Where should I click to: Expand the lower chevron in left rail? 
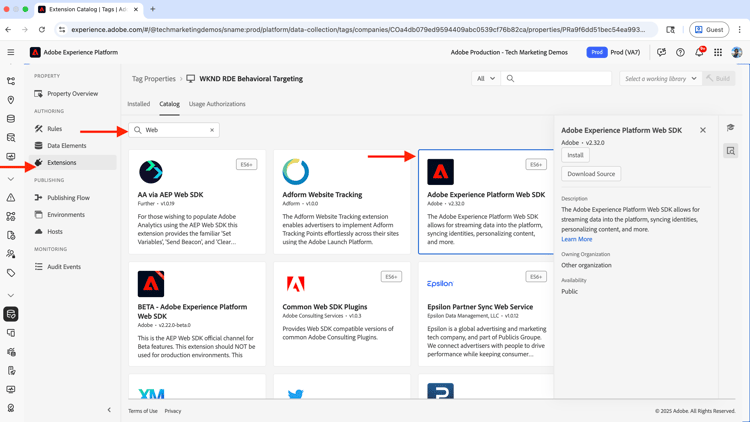[11, 295]
